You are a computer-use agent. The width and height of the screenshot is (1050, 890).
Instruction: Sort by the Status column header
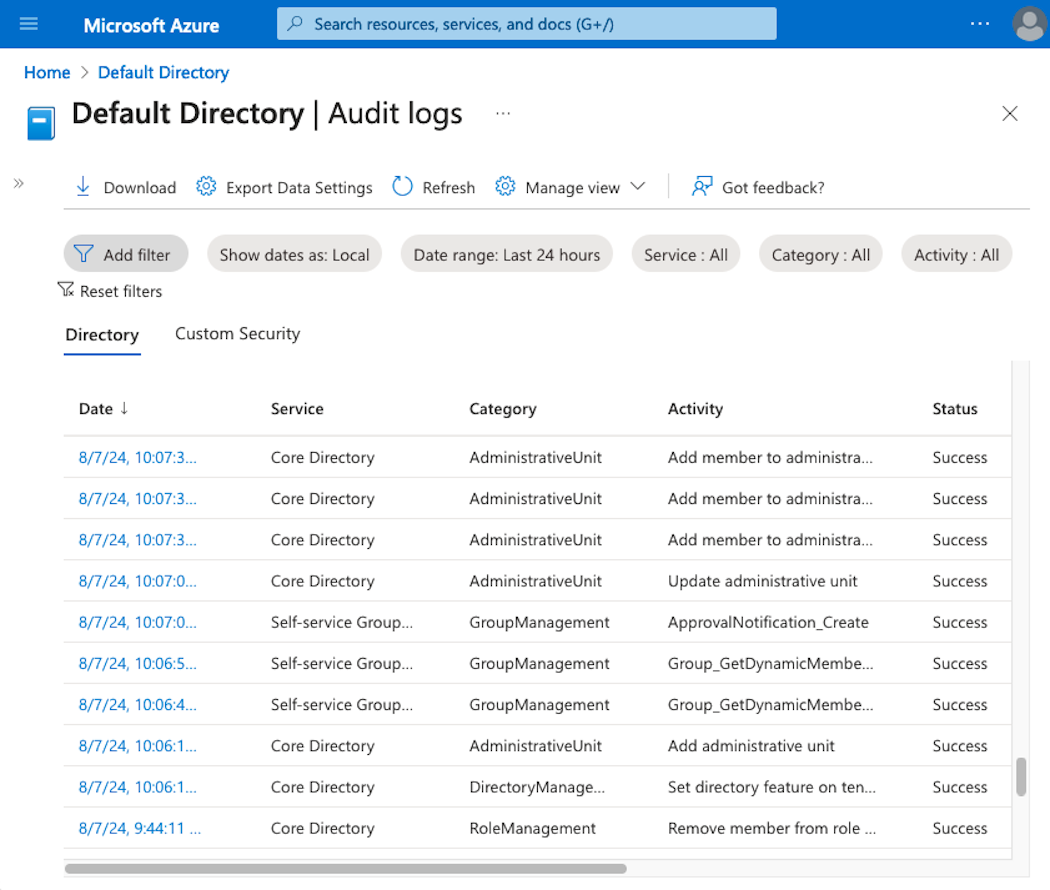(955, 409)
